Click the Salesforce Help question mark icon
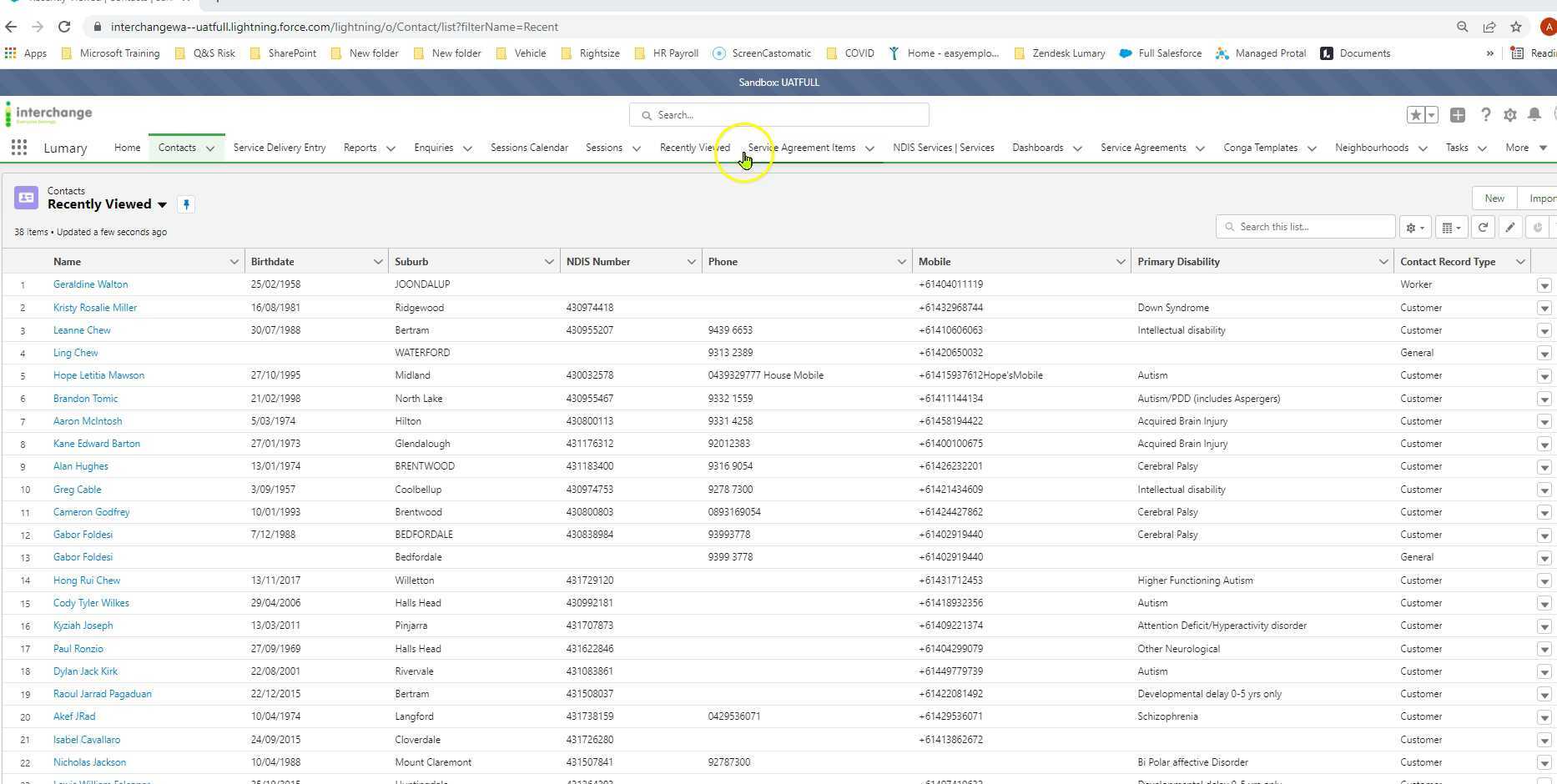 (1485, 115)
